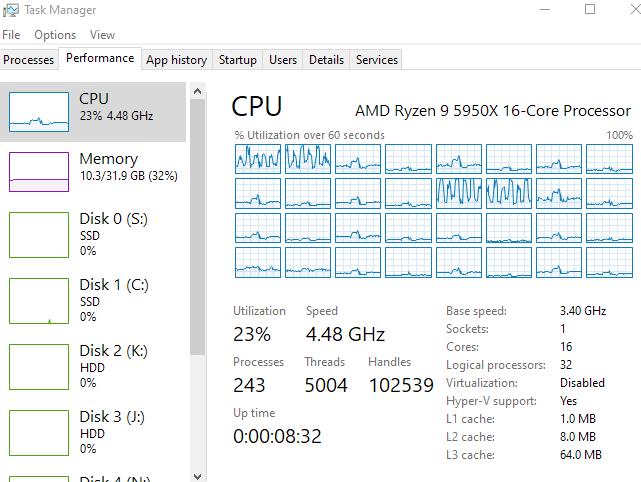
Task: Open the File menu
Action: coord(11,35)
